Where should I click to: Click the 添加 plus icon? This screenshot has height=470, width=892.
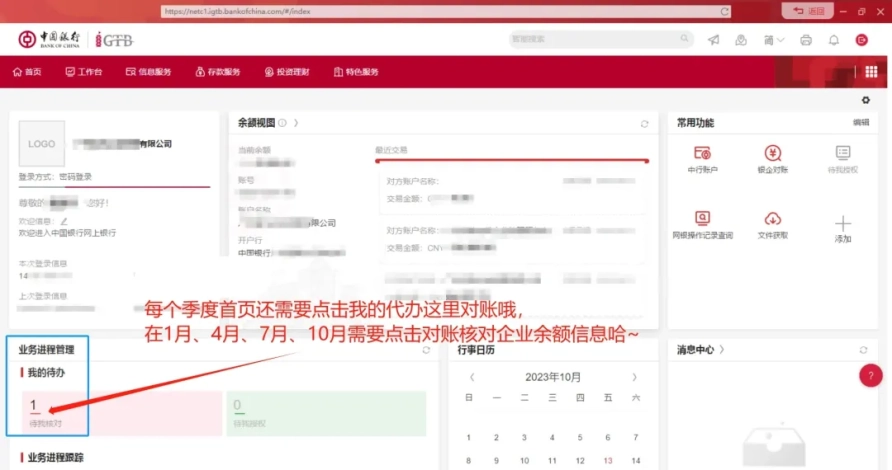click(x=843, y=223)
